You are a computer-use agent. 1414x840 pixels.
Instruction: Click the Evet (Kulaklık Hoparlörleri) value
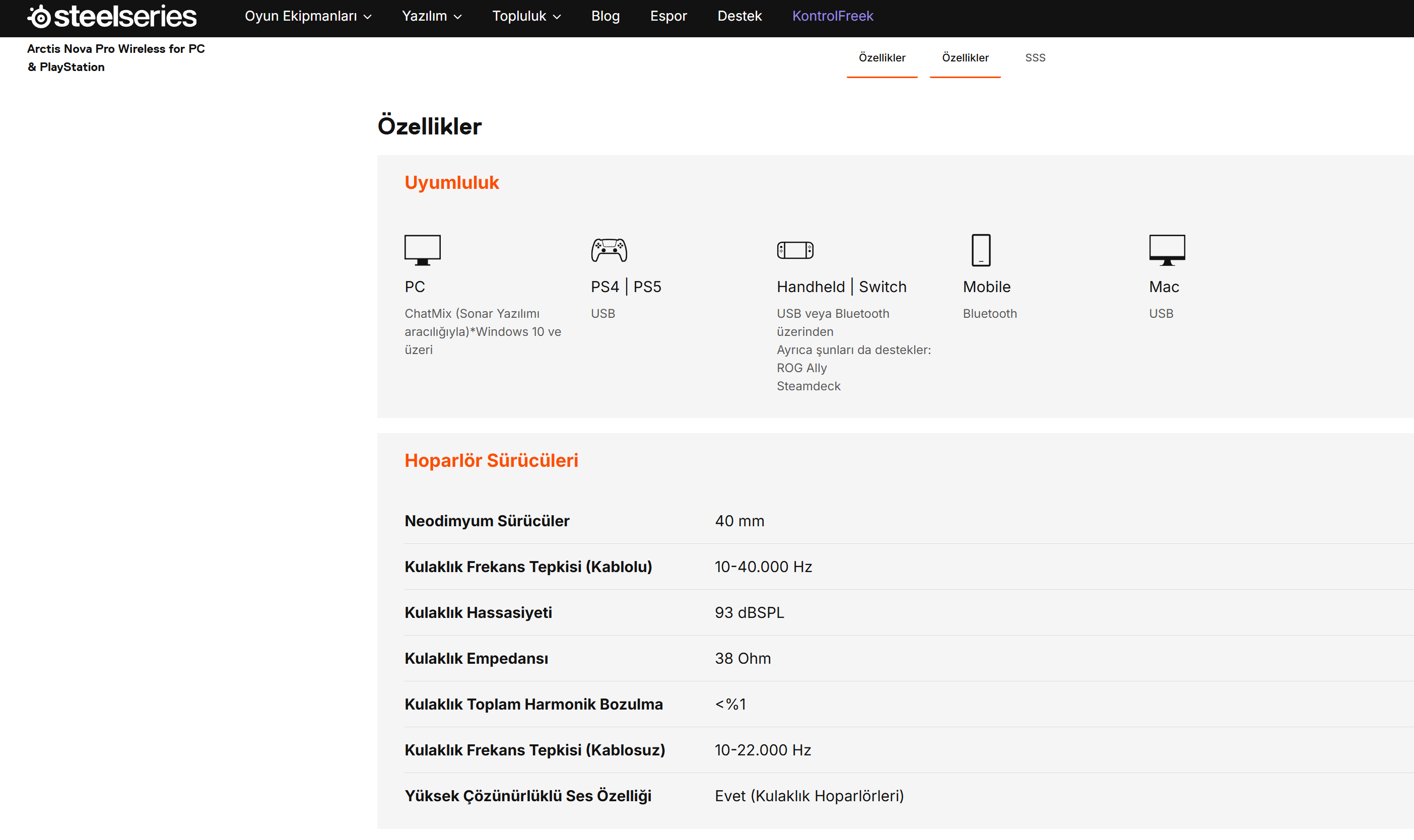809,796
